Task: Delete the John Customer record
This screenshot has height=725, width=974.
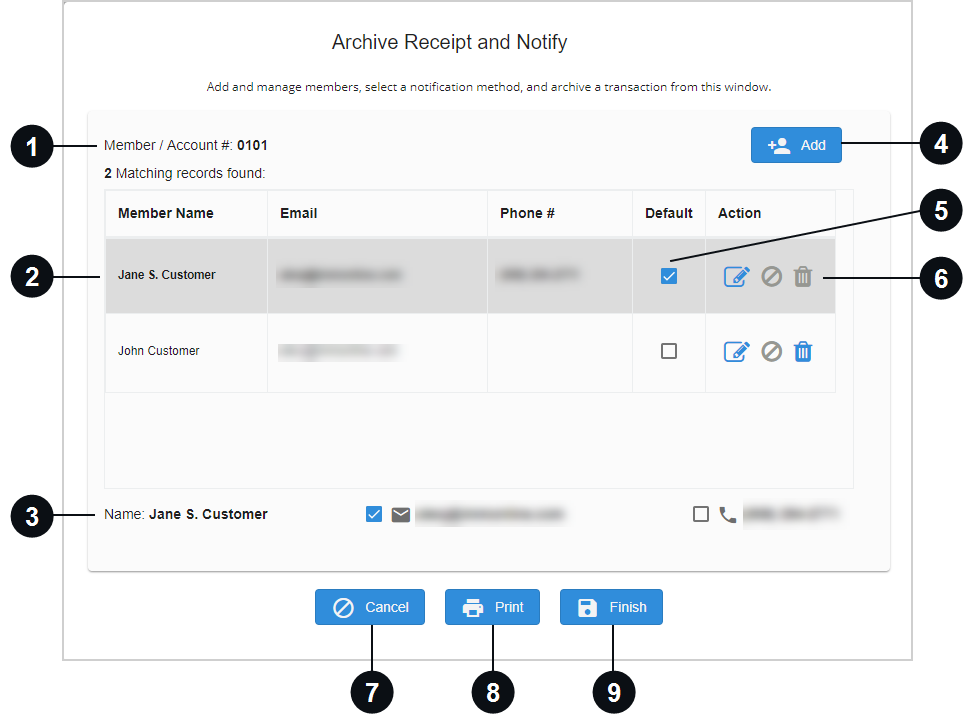Action: [x=803, y=352]
